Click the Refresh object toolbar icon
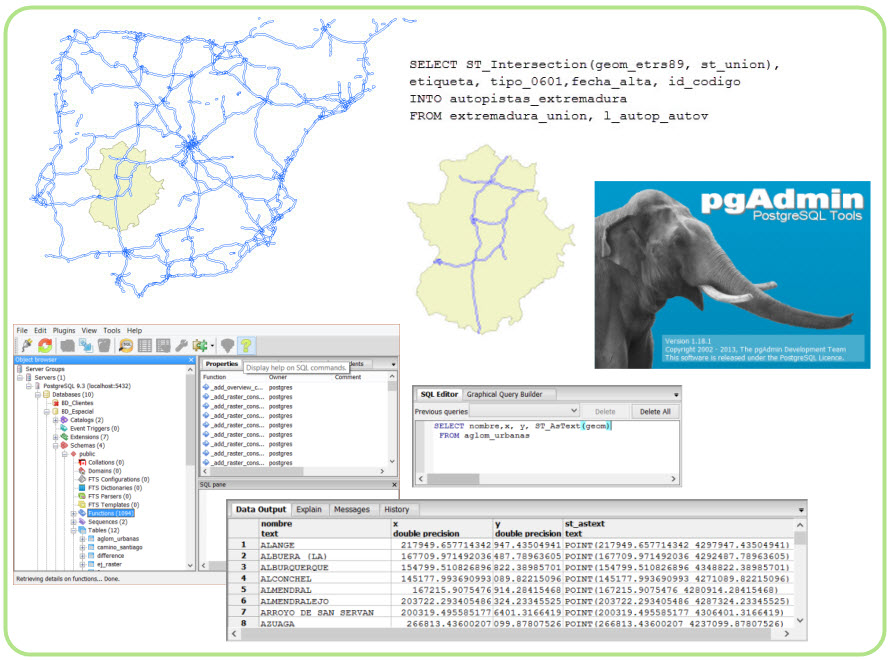The image size is (890, 660). pos(45,345)
